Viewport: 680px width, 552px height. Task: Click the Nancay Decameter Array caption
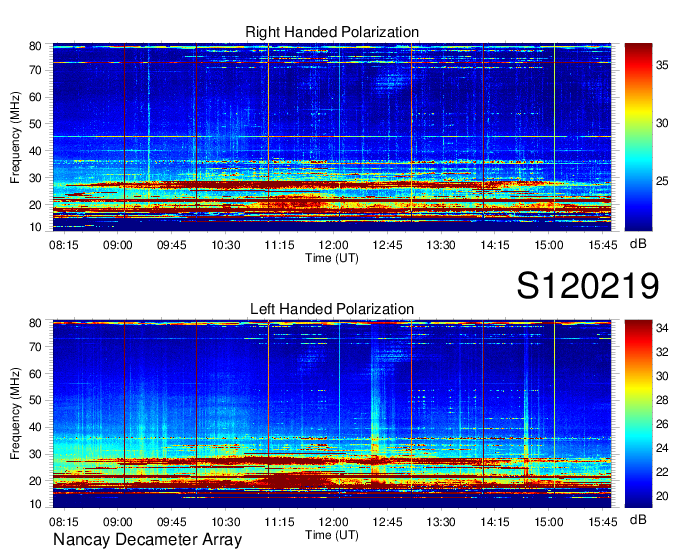click(147, 540)
